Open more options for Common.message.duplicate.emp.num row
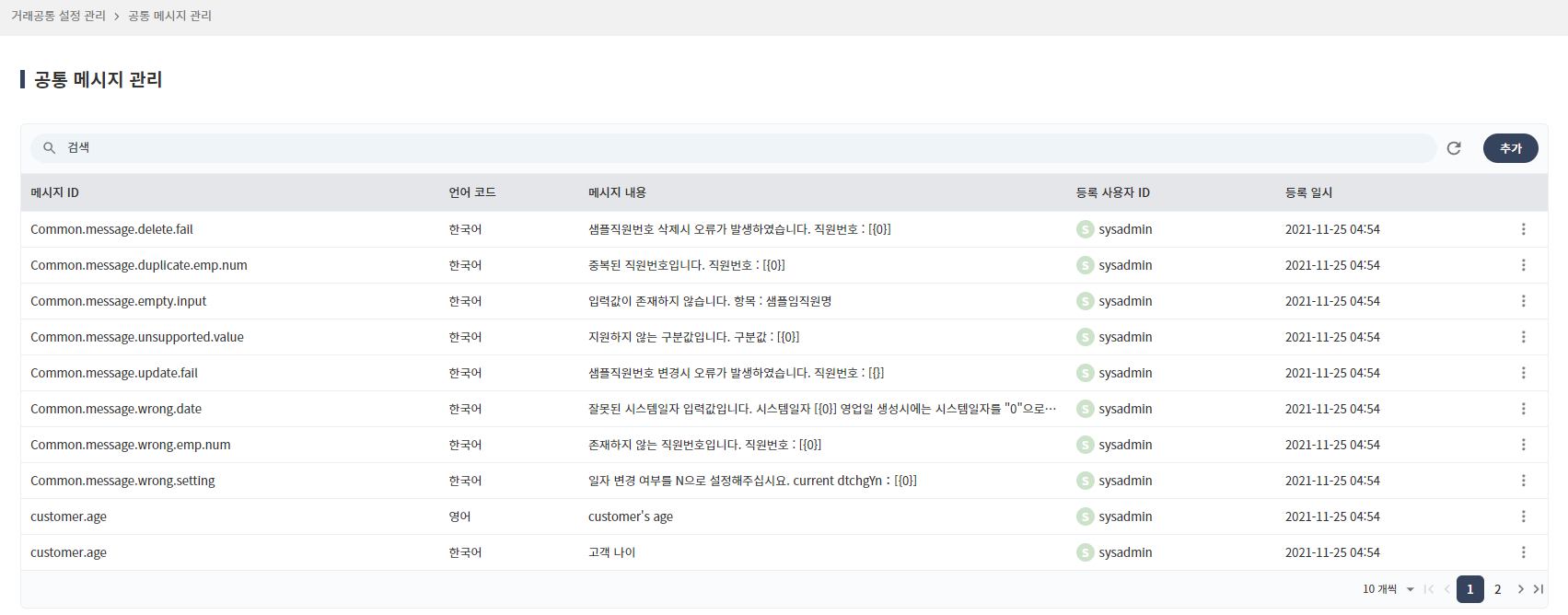1568x615 pixels. [x=1523, y=265]
